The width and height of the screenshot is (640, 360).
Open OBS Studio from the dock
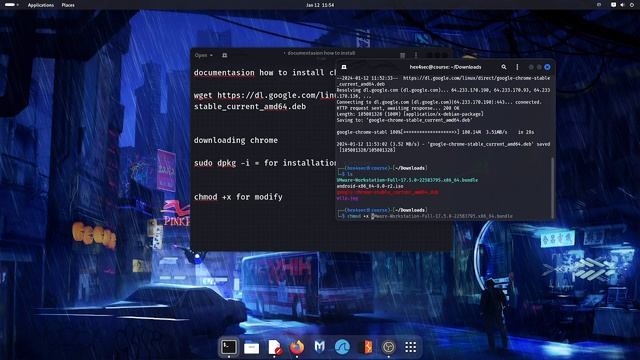coord(389,347)
